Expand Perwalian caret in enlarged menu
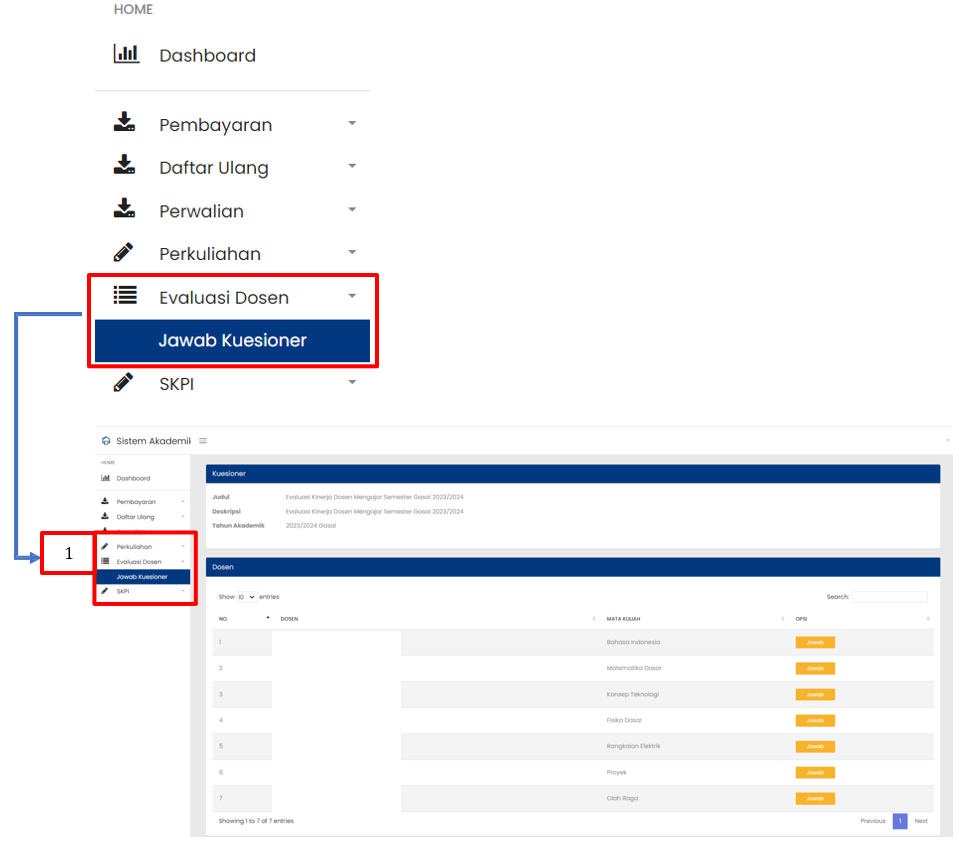Viewport: 959px width, 845px height. (352, 210)
